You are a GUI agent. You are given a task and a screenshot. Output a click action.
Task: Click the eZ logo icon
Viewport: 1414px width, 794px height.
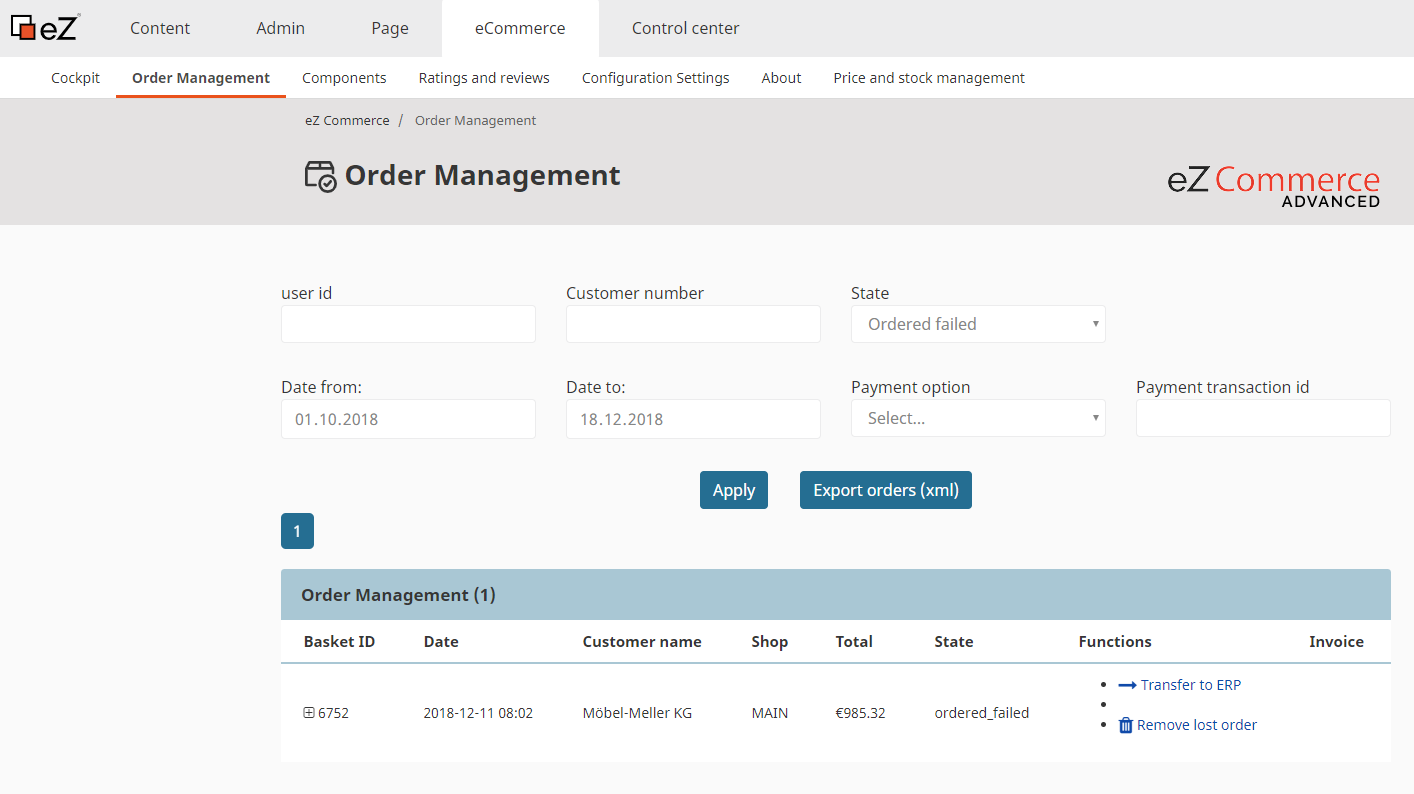click(45, 27)
